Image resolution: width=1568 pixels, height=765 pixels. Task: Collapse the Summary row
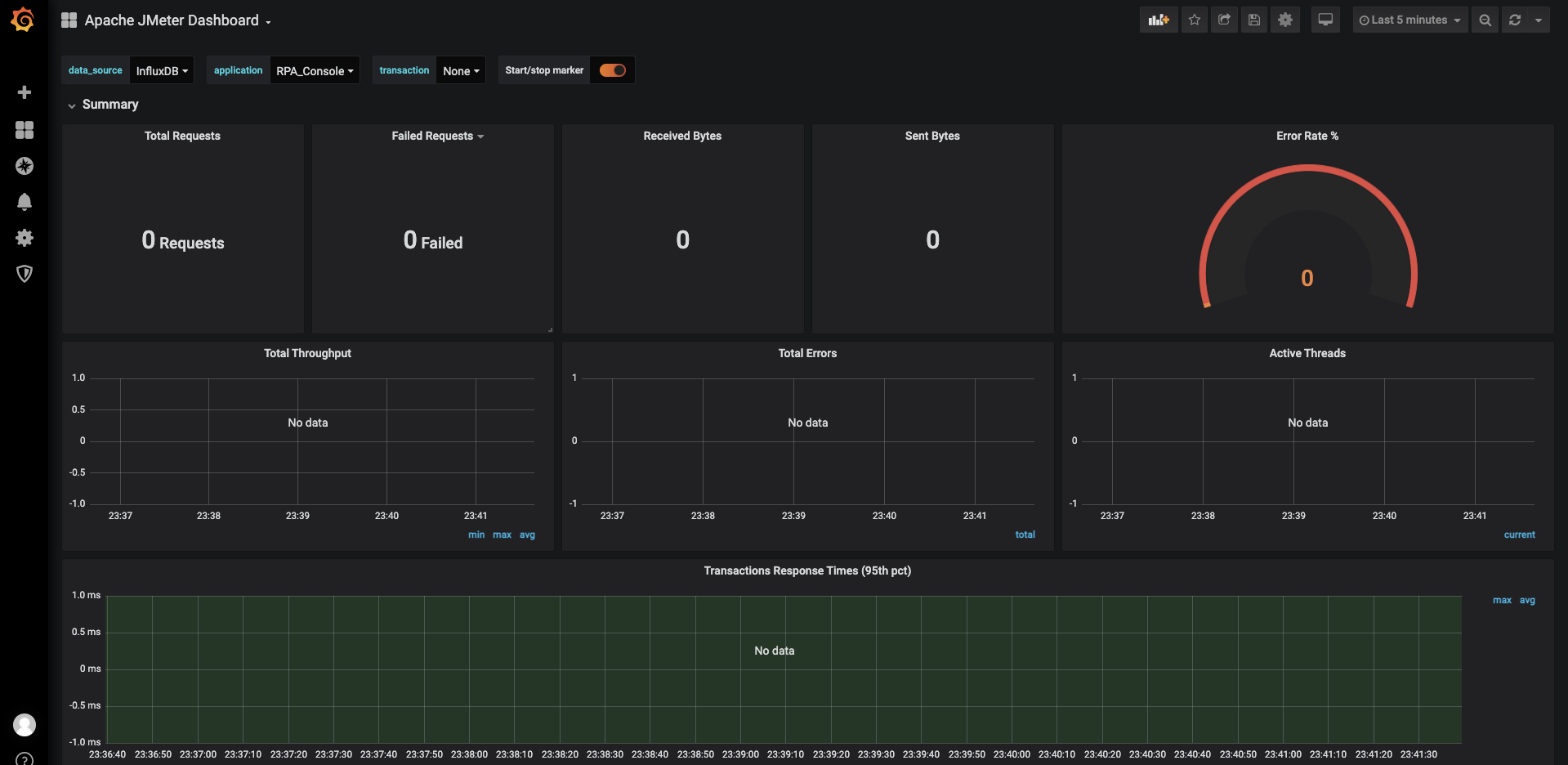[104, 105]
